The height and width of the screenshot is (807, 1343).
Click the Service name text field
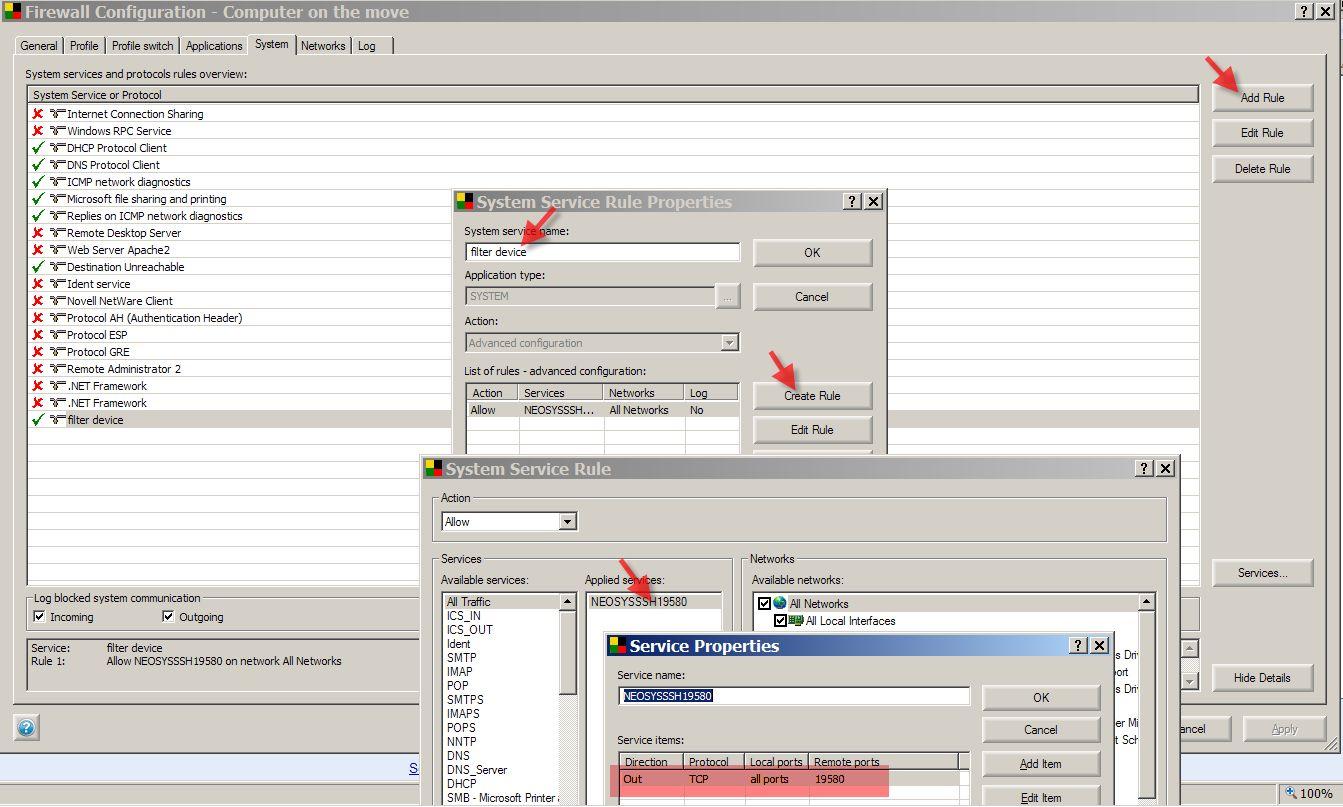point(793,696)
